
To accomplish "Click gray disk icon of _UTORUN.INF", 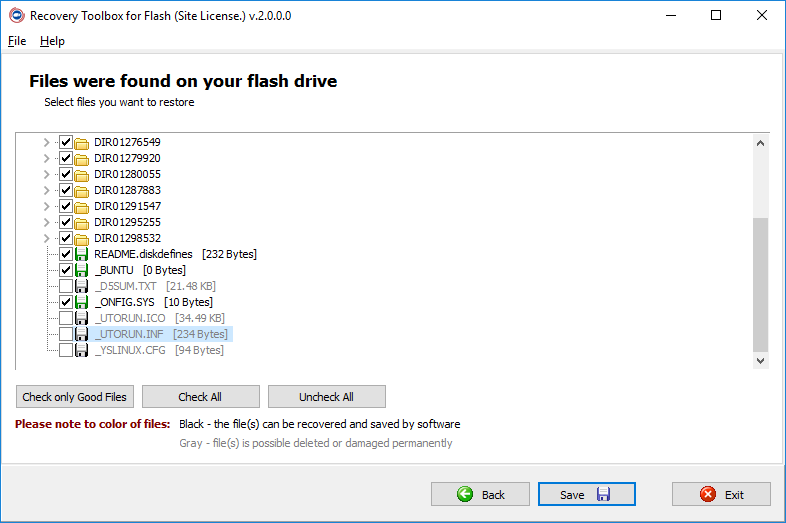I will (82, 334).
